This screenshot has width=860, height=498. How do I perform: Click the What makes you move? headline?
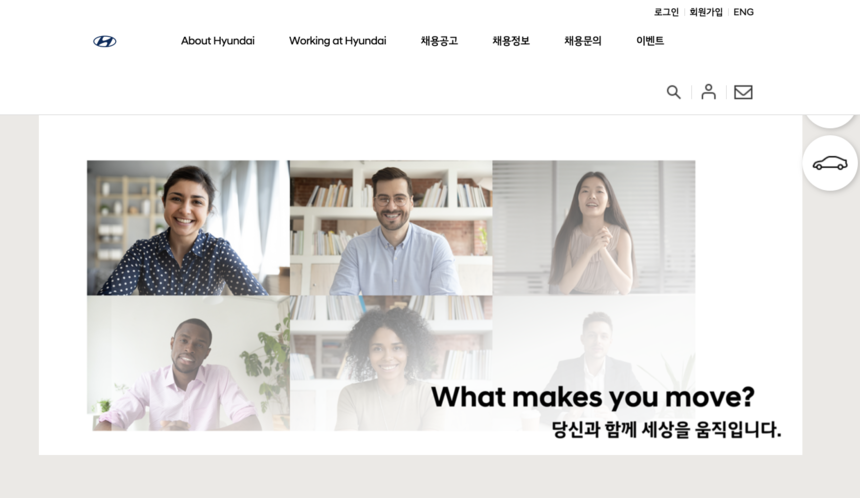point(593,397)
